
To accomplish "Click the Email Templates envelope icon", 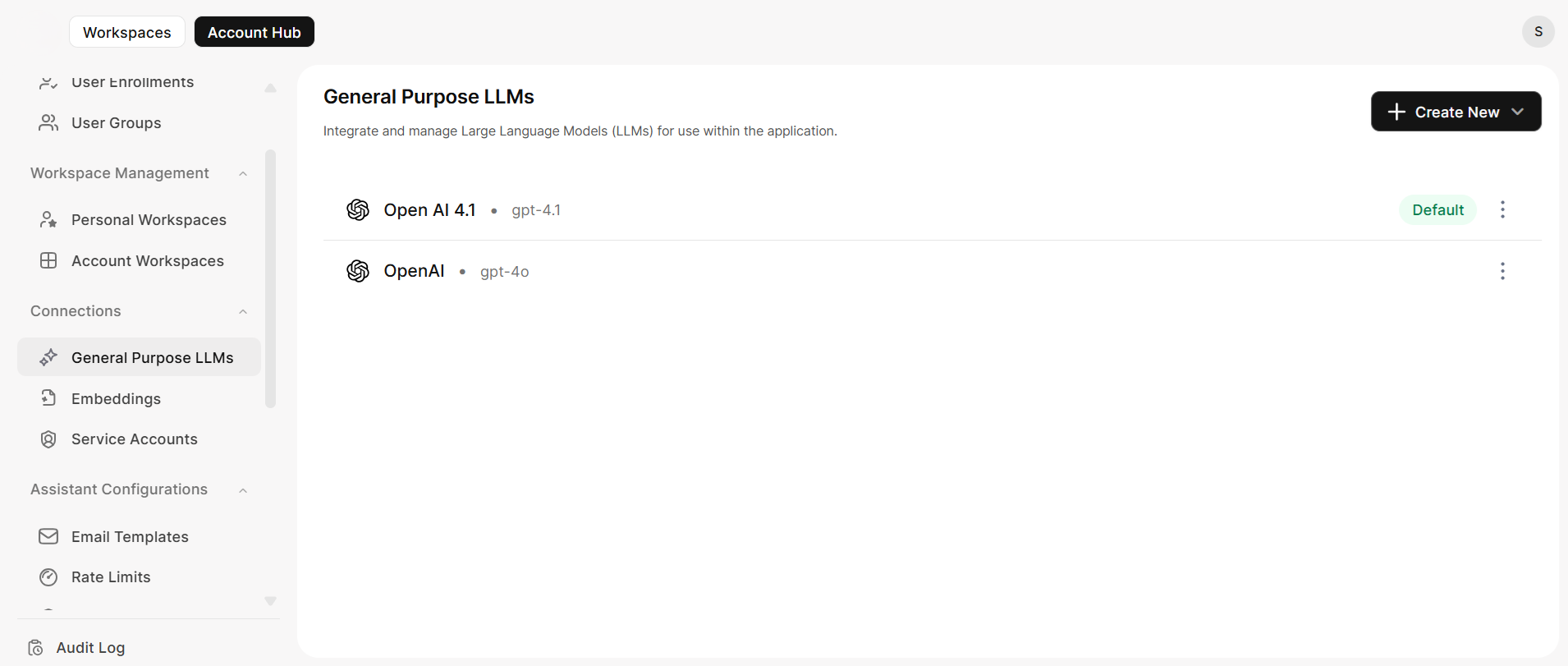I will tap(48, 536).
